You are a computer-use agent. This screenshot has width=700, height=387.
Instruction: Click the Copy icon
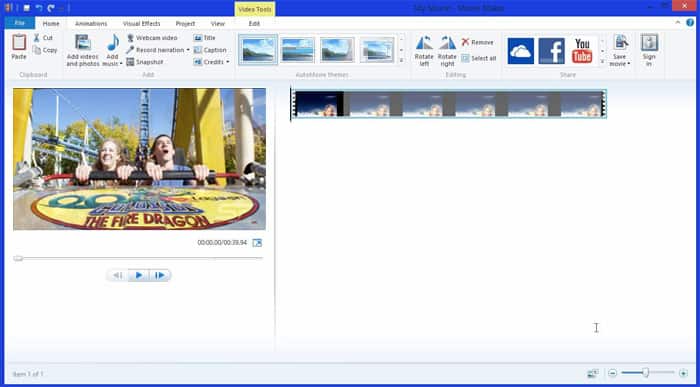point(37,50)
